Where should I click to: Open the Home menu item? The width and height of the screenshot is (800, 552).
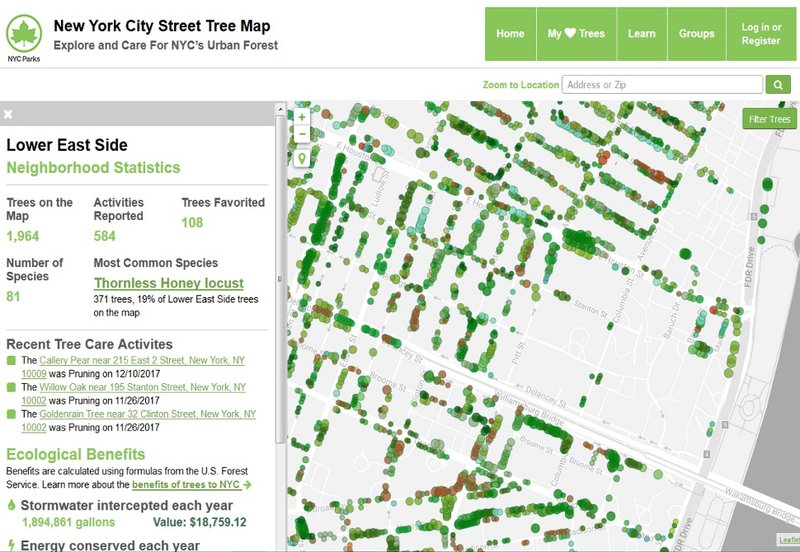pyautogui.click(x=510, y=34)
